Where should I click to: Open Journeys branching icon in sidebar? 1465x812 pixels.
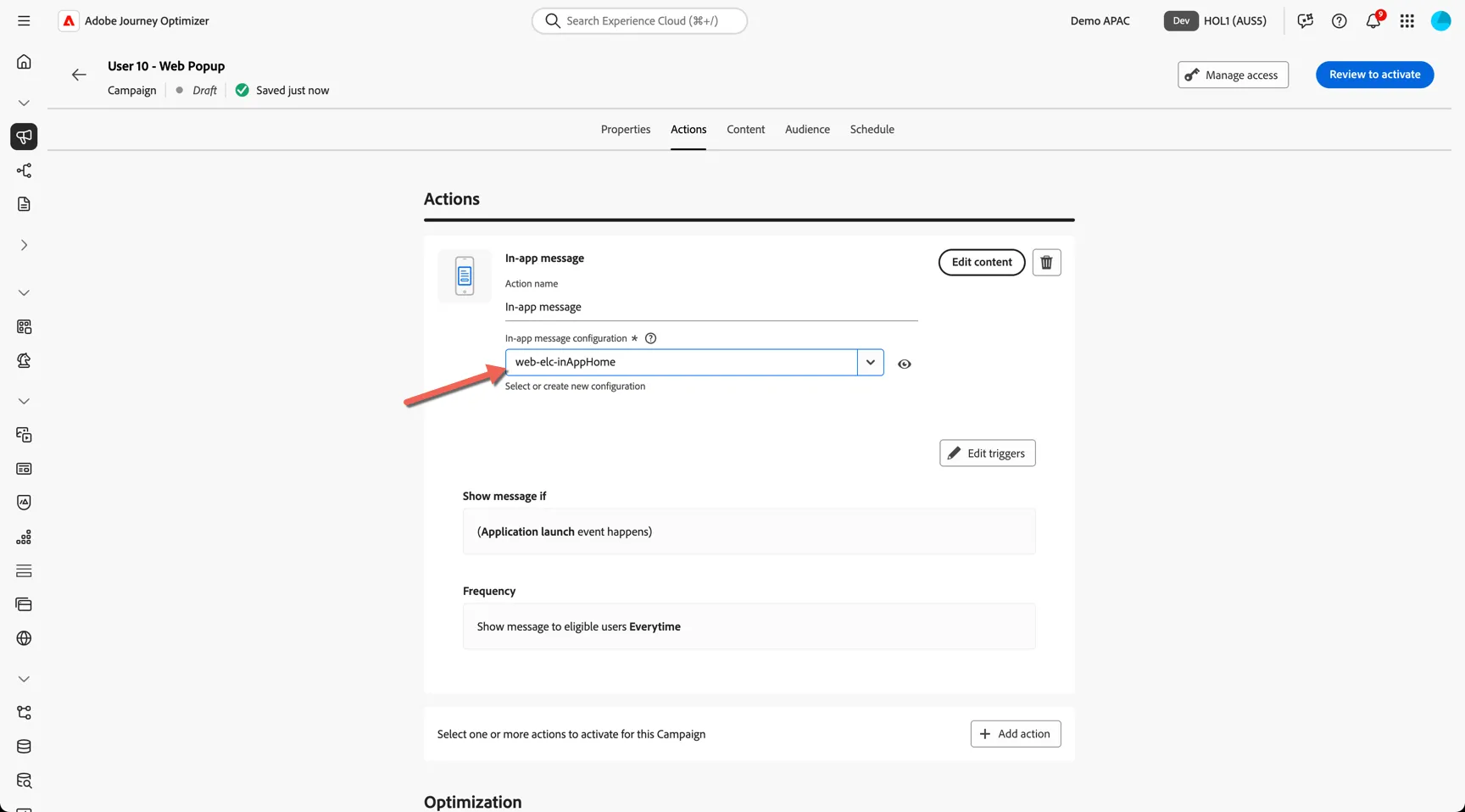pos(24,170)
